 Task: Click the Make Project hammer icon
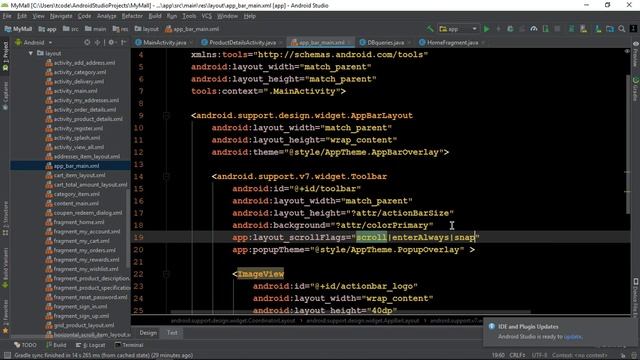(x=430, y=29)
